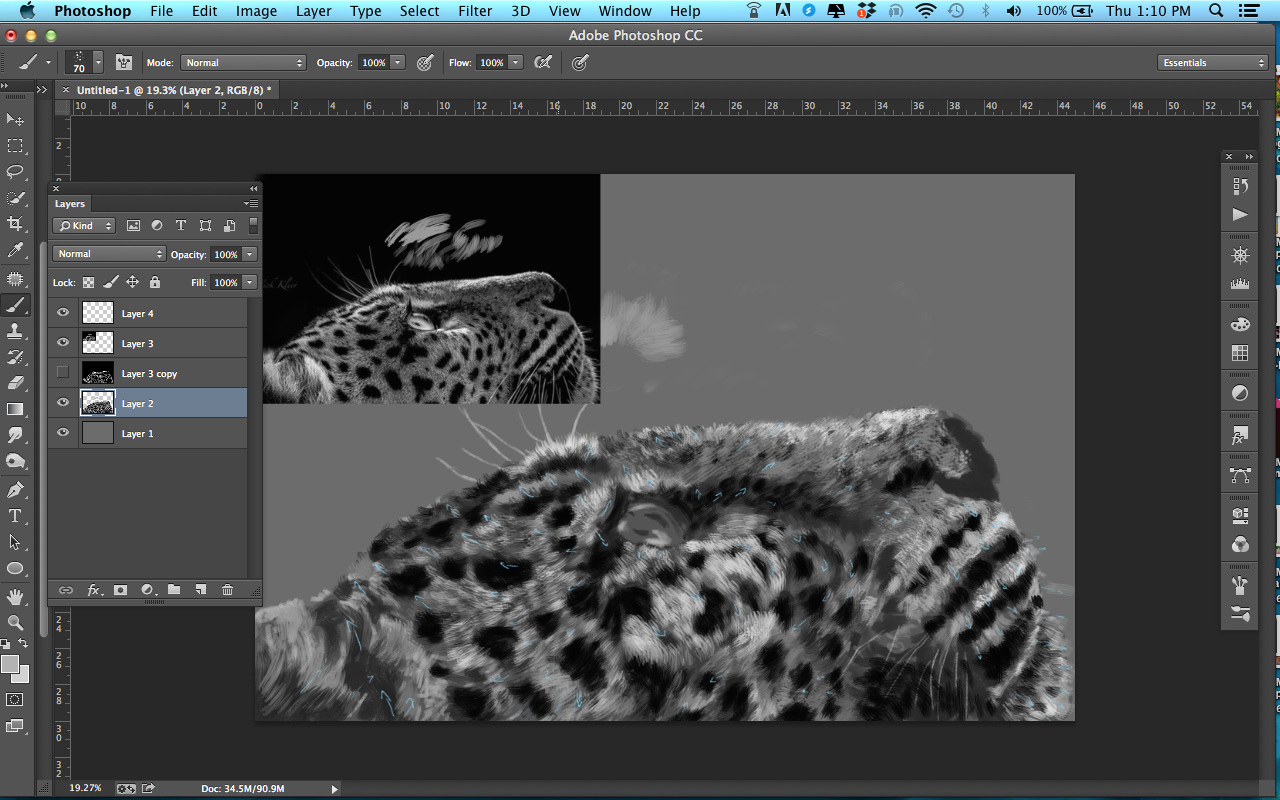Open the Select menu

pos(419,11)
